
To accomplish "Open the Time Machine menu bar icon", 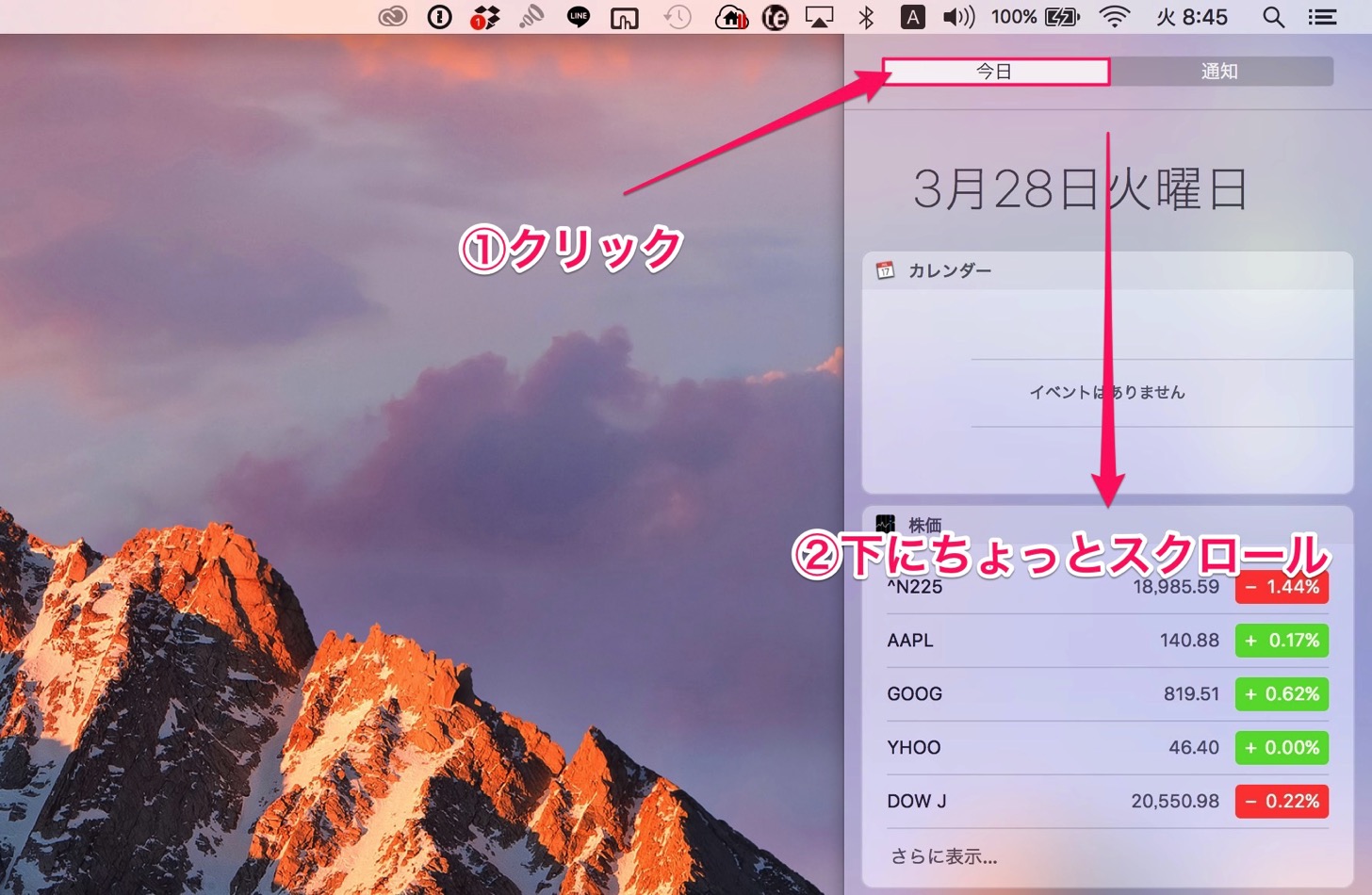I will click(x=677, y=17).
